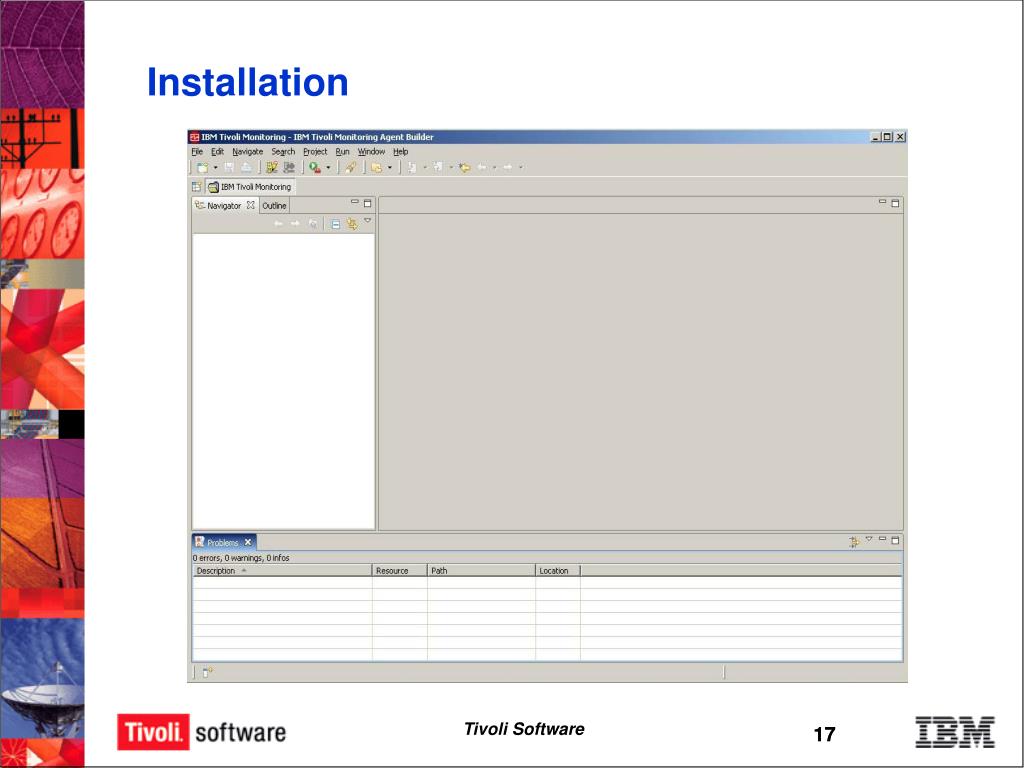This screenshot has height=768, width=1024.
Task: Close the Problems view tab
Action: tap(248, 542)
